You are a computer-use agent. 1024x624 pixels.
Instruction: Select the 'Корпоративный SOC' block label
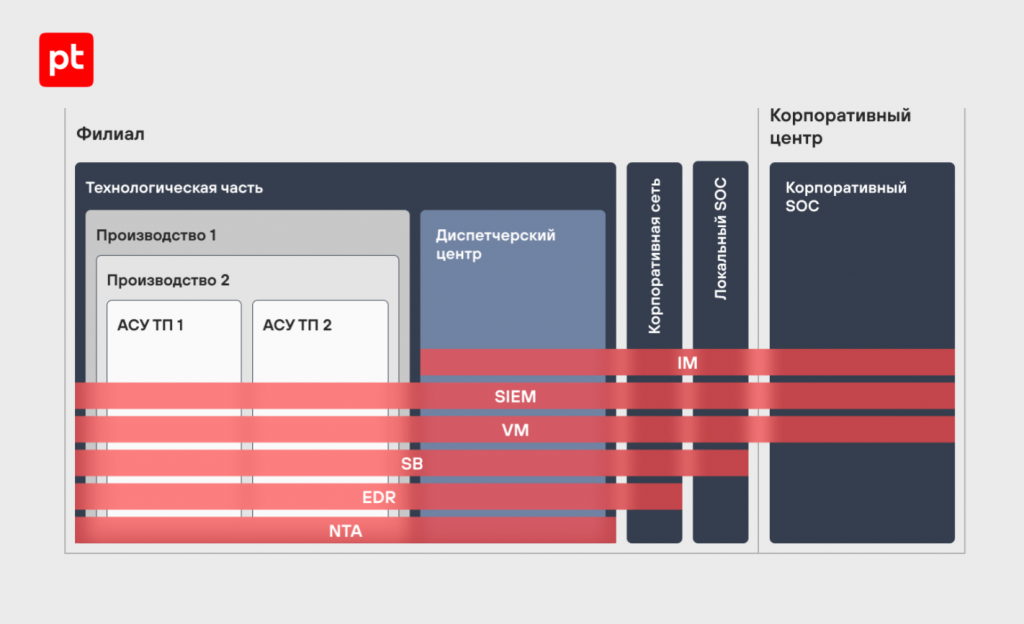846,196
